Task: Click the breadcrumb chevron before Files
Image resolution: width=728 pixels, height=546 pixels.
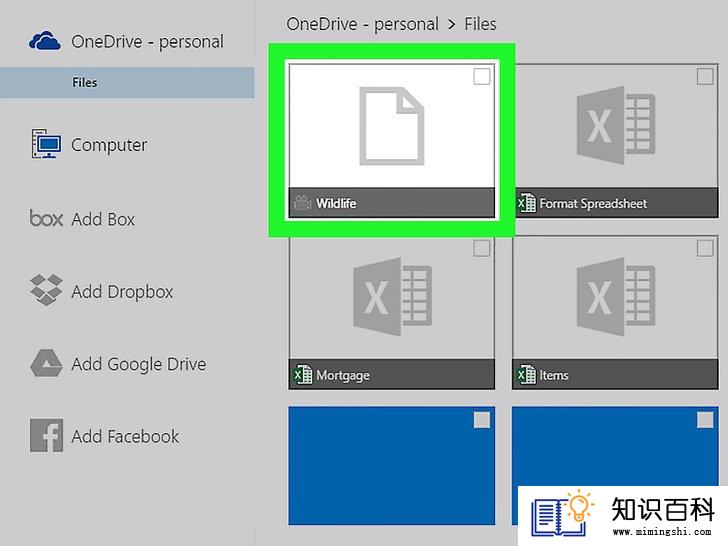Action: coord(451,25)
